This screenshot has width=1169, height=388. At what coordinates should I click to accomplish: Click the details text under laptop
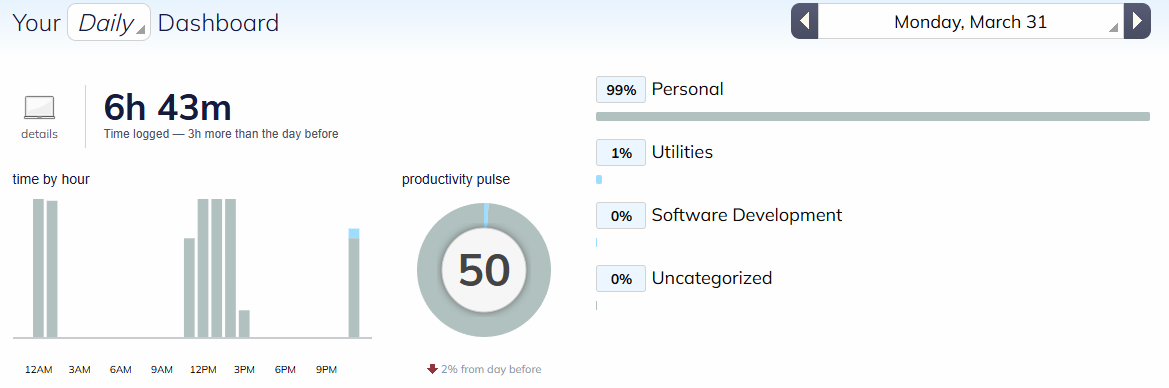click(40, 134)
